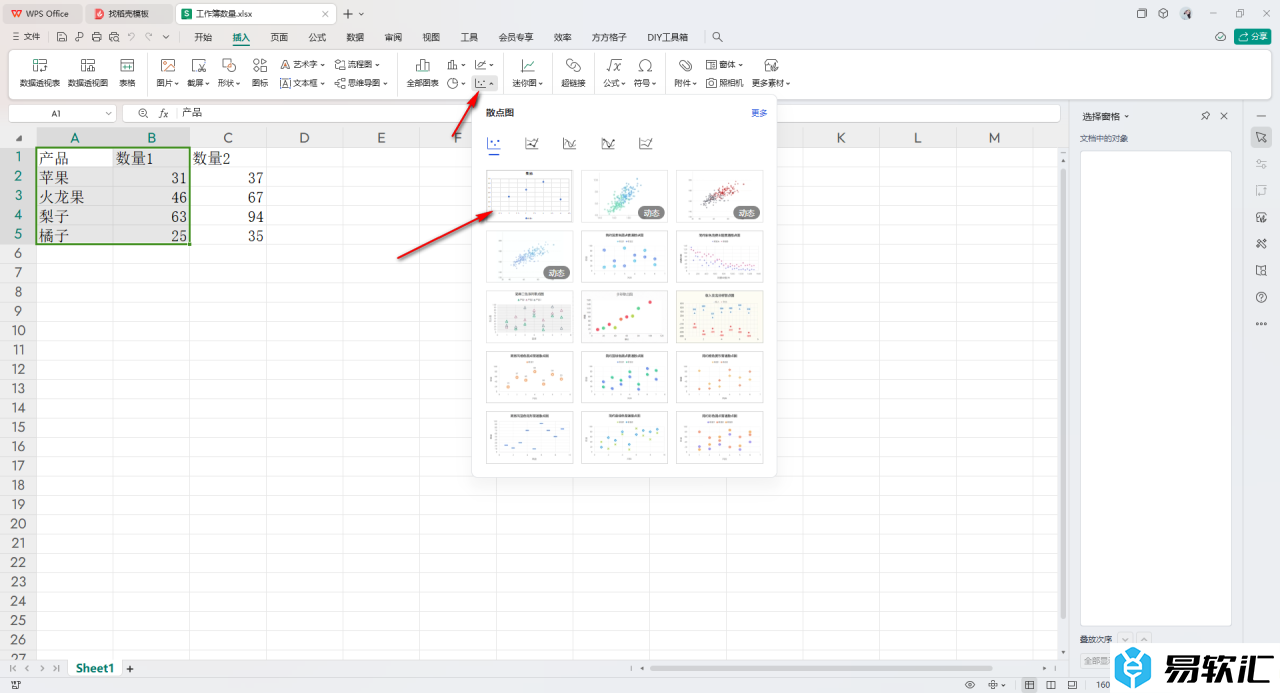Open the 全部图表 all charts dialog
The image size is (1280, 693).
click(x=423, y=72)
